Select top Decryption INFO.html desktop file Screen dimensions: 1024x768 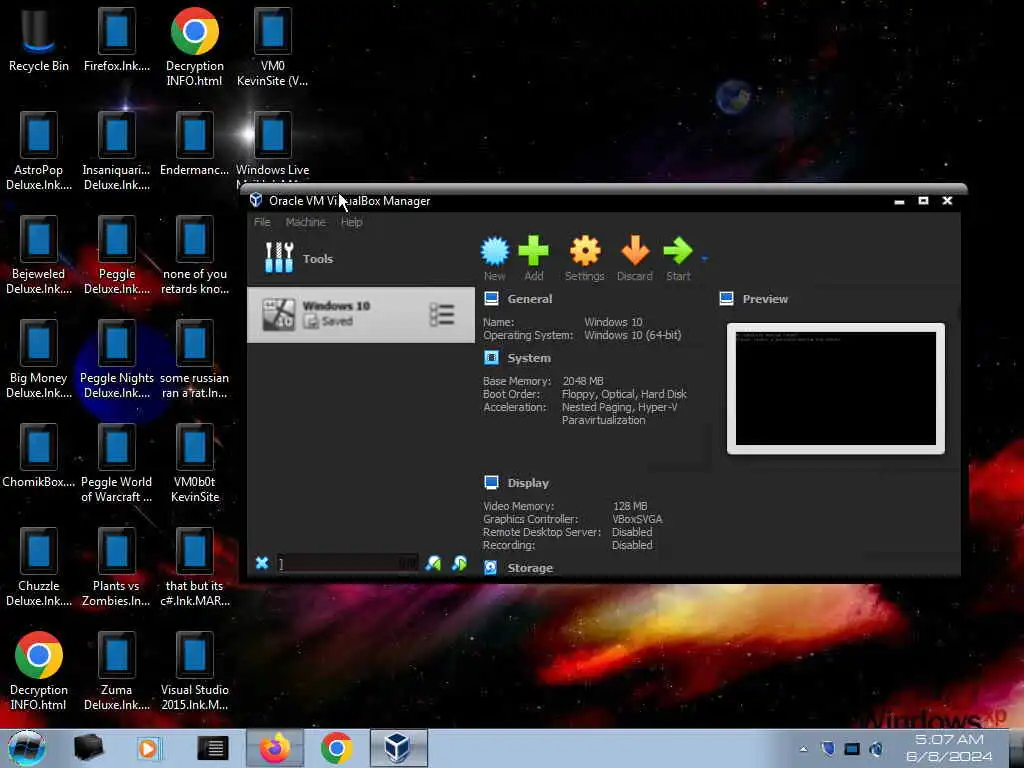click(x=195, y=47)
